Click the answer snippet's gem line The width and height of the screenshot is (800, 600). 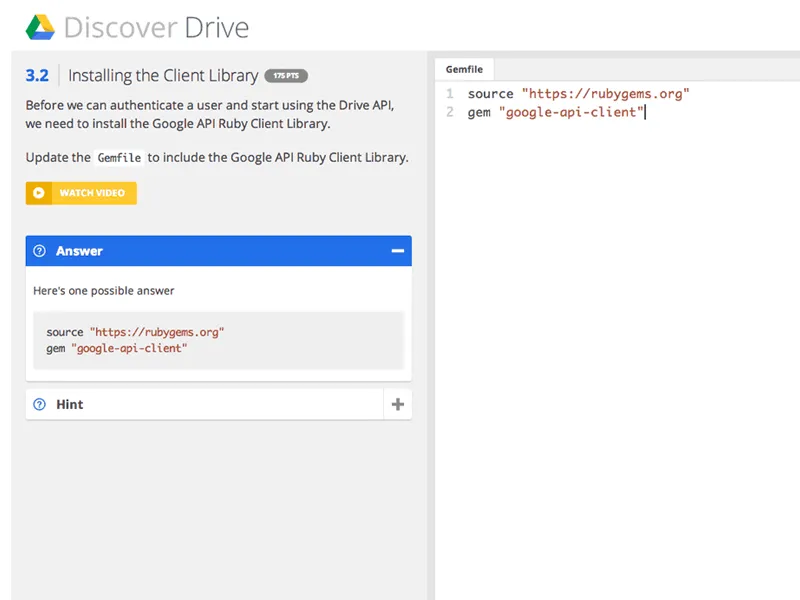pyautogui.click(x=117, y=348)
